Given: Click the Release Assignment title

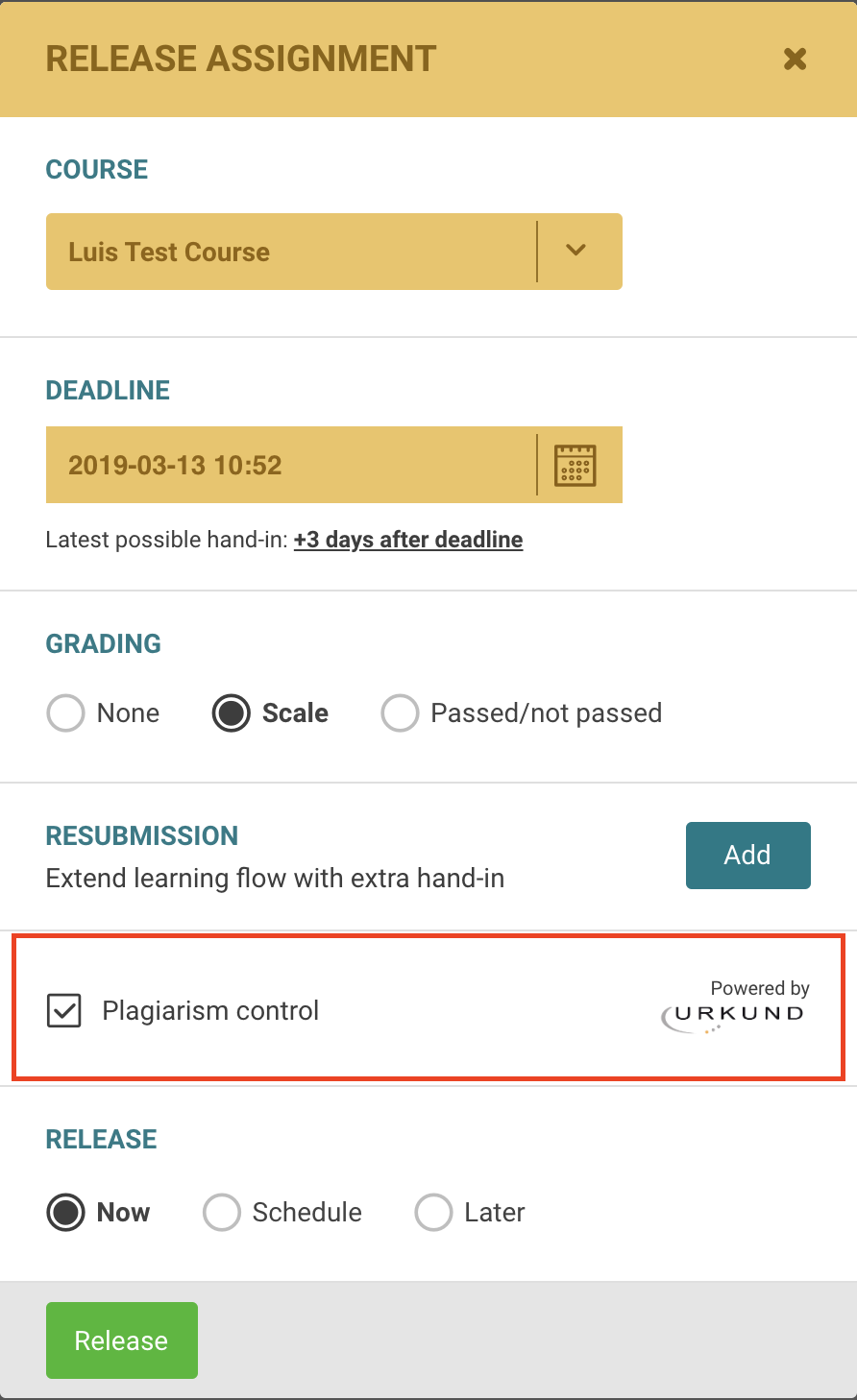Looking at the screenshot, I should (241, 59).
